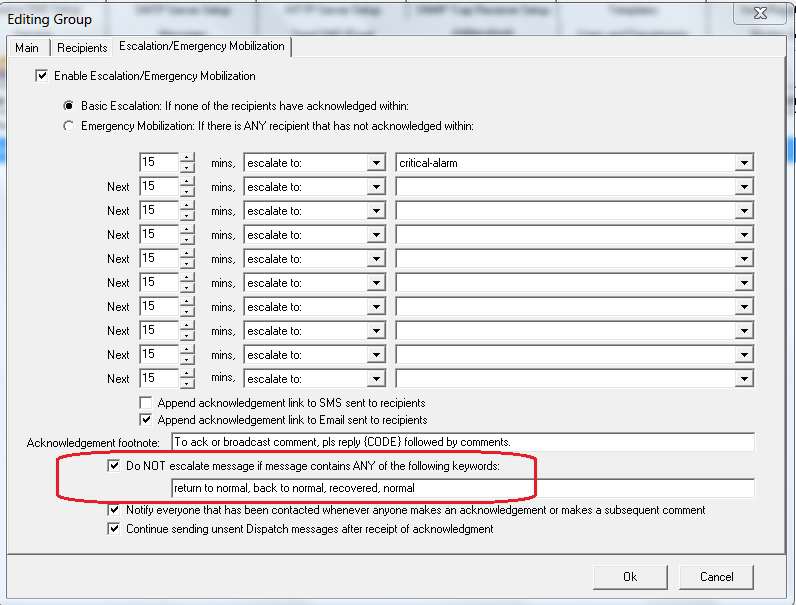Image resolution: width=796 pixels, height=605 pixels.
Task: Choose the Emergency Mobilization radio option
Action: click(69, 126)
